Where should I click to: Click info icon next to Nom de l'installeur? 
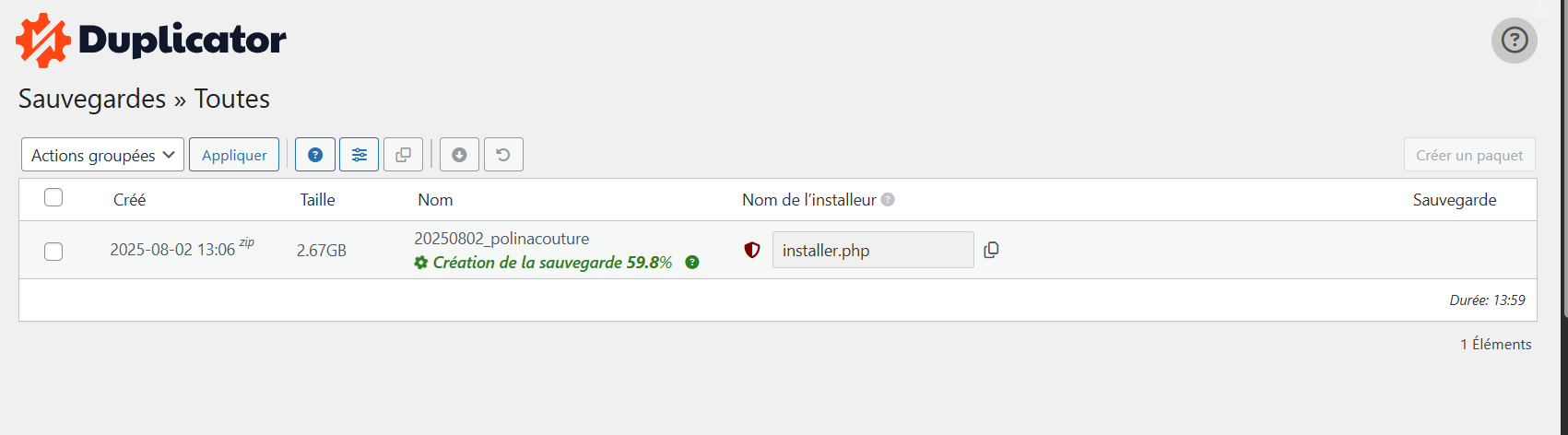888,200
